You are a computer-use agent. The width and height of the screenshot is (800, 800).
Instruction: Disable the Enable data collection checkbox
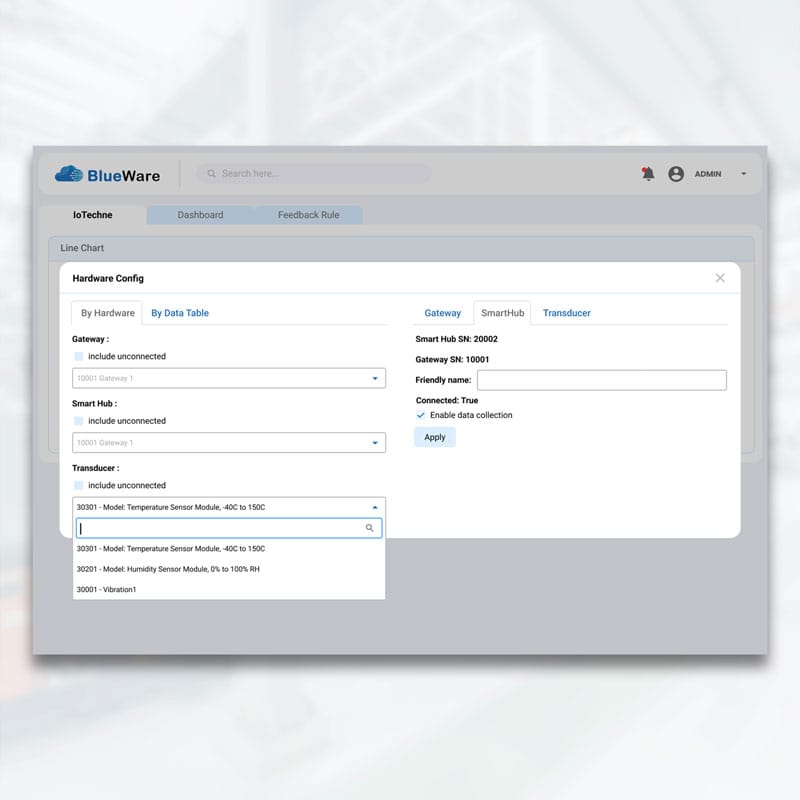421,415
